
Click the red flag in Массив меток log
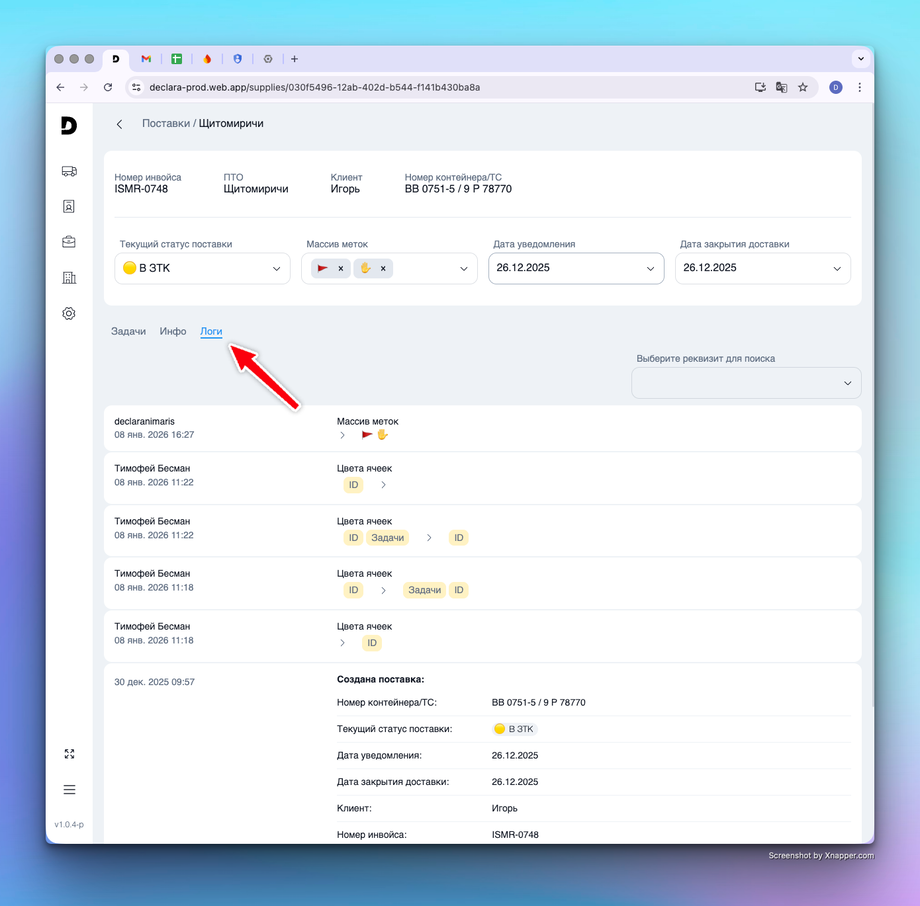(x=367, y=435)
